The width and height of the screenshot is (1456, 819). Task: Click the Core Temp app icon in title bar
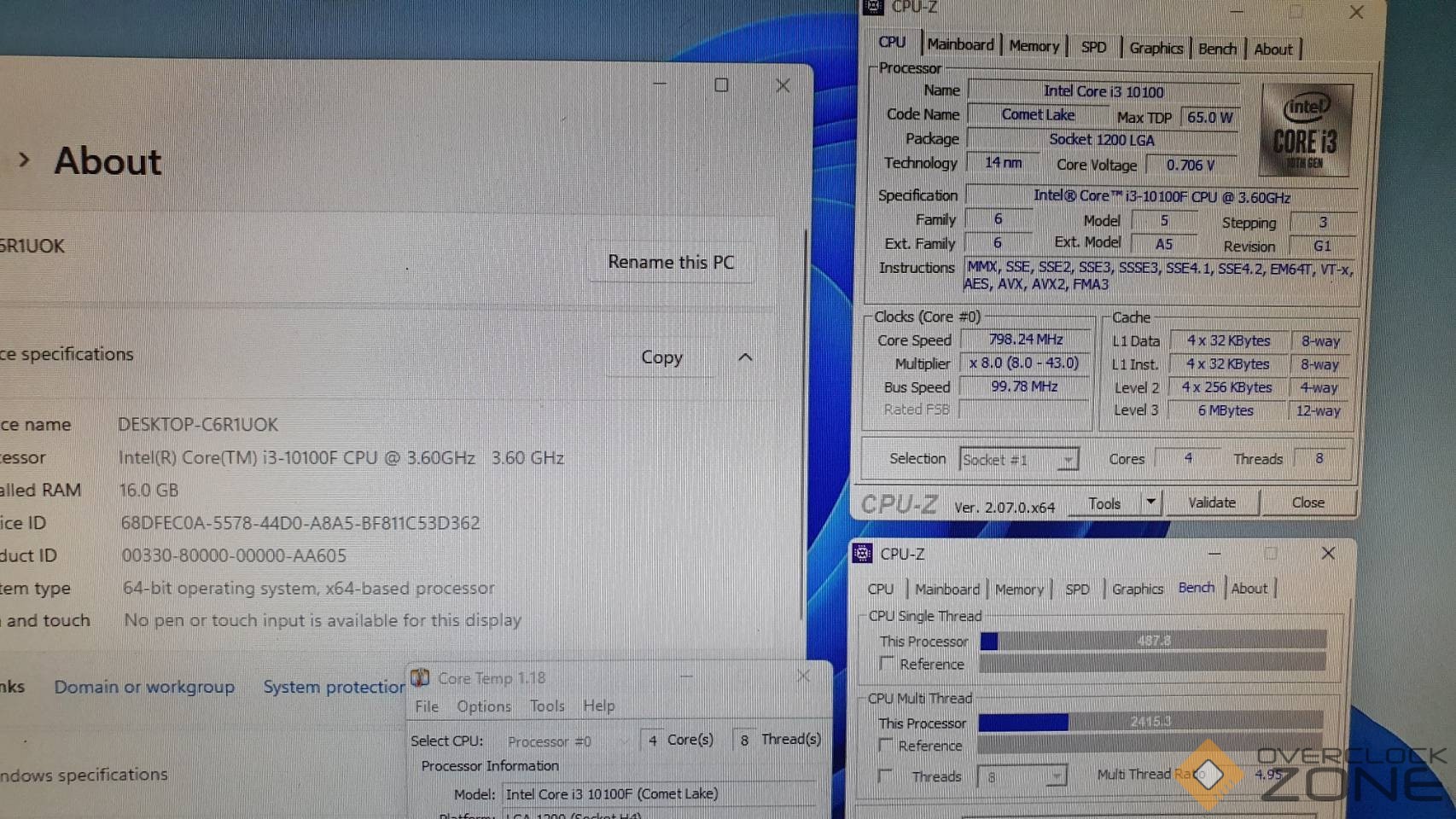420,677
